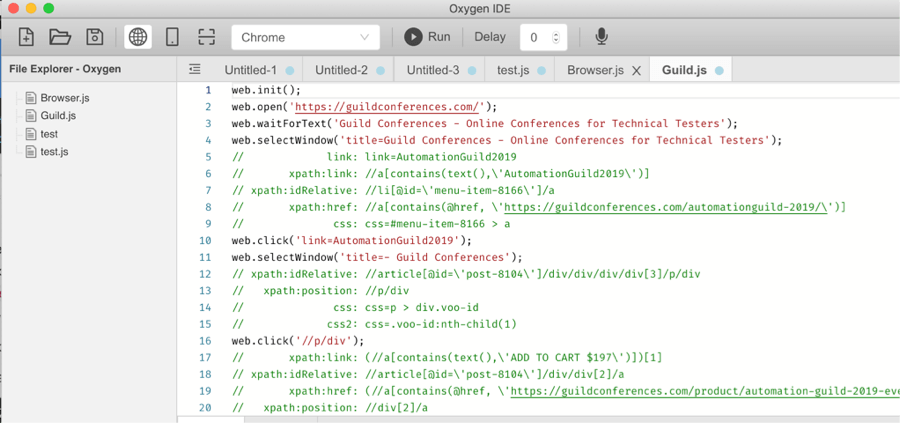Click the Guild.js file icon in explorer

[x=31, y=115]
